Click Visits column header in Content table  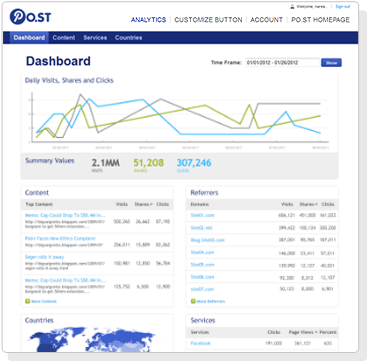(121, 204)
